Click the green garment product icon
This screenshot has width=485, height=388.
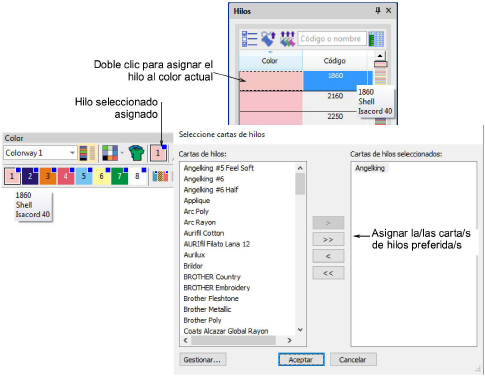136,153
